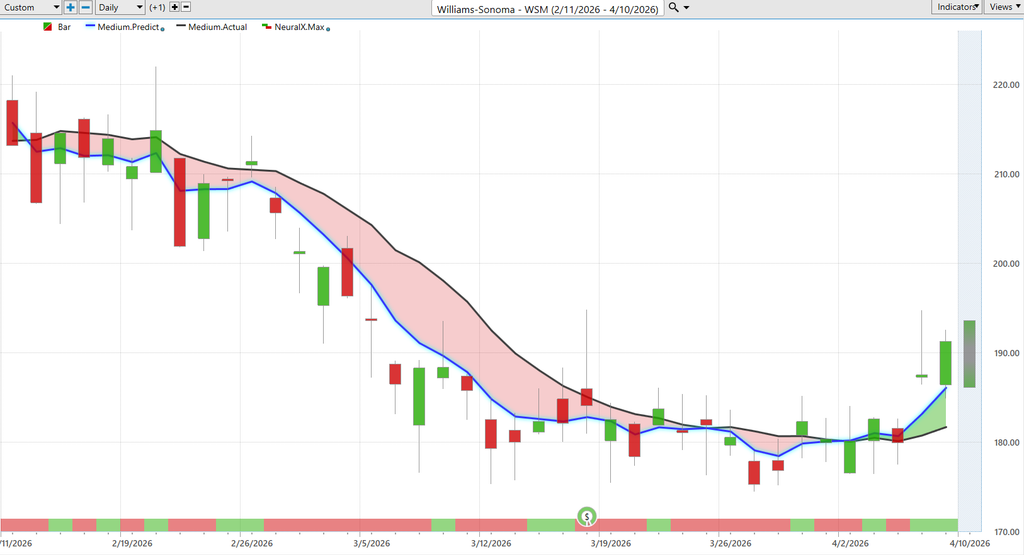Select the NeuralX.Max legend label

click(x=299, y=27)
